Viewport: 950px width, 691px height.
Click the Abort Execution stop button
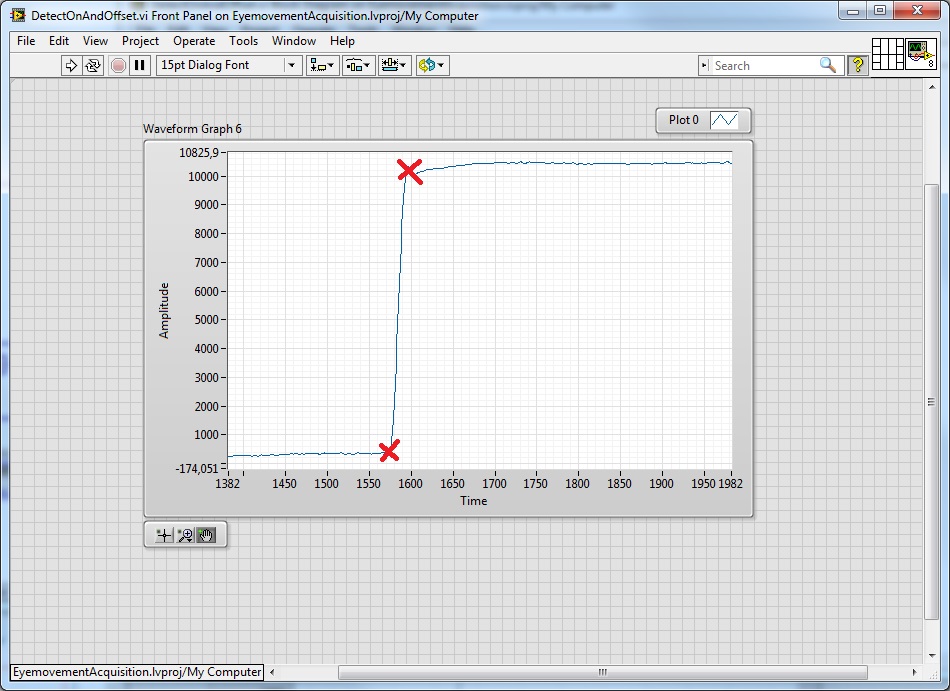tap(119, 65)
